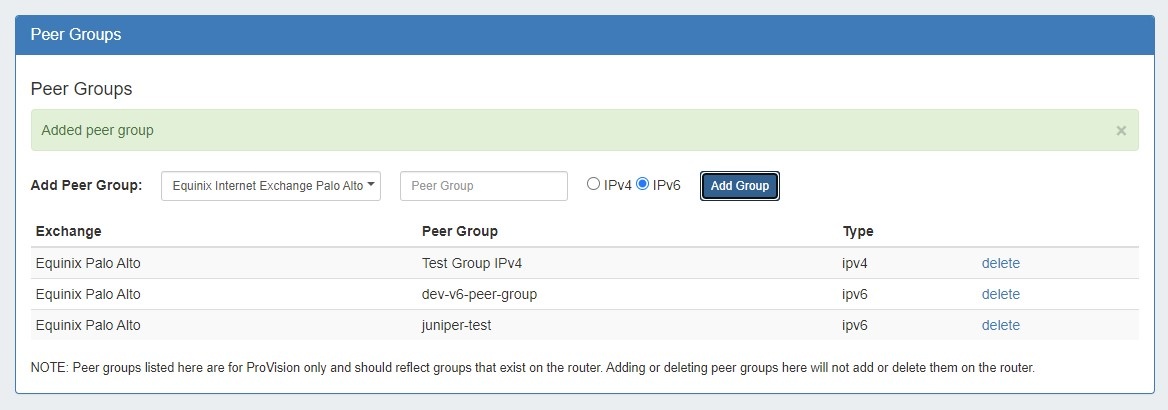Select the IPv6 radio button
The image size is (1168, 410).
pyautogui.click(x=643, y=184)
